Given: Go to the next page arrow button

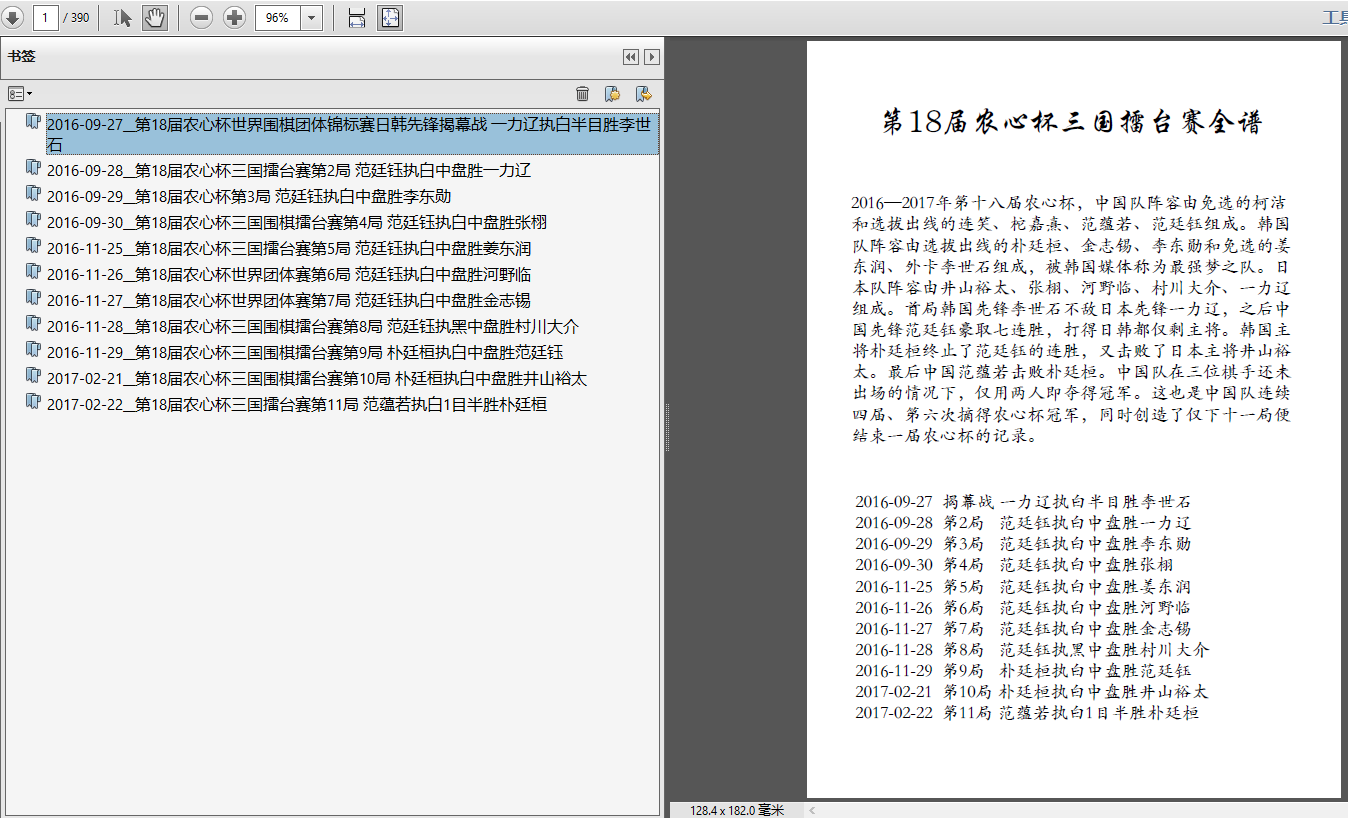Looking at the screenshot, I should [11, 17].
